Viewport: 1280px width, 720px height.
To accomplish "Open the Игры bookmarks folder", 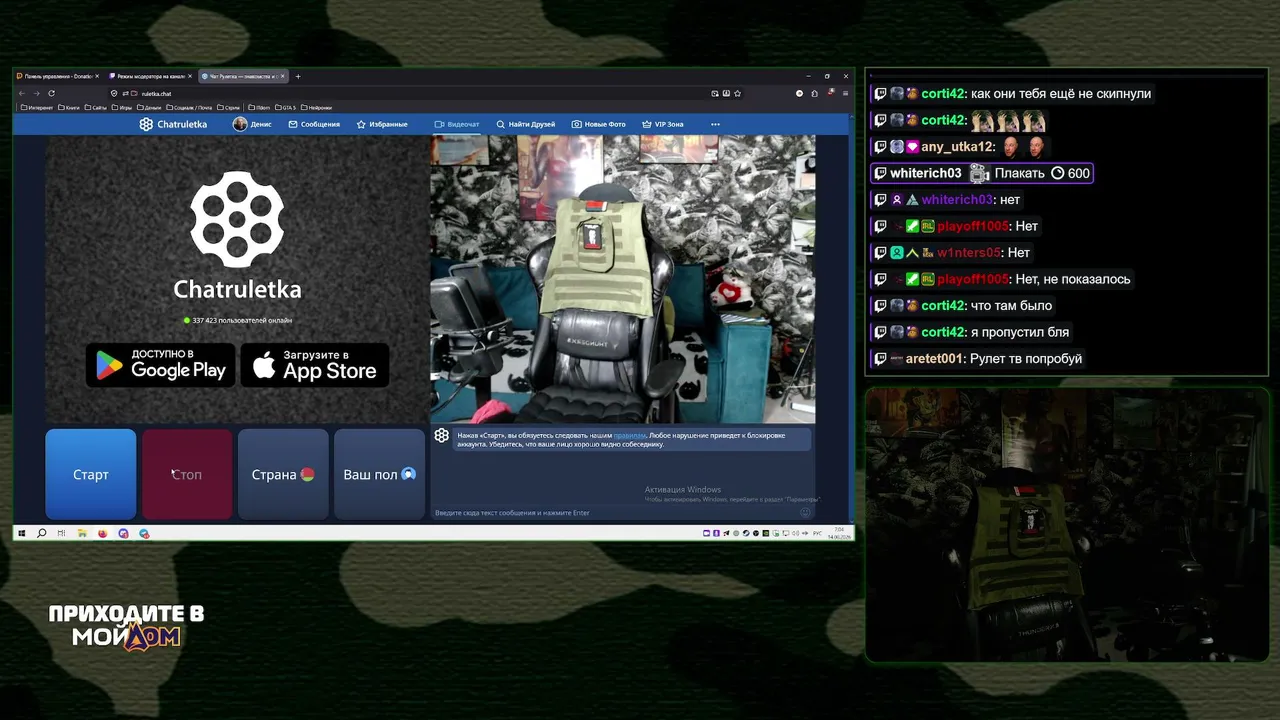I will (x=122, y=107).
